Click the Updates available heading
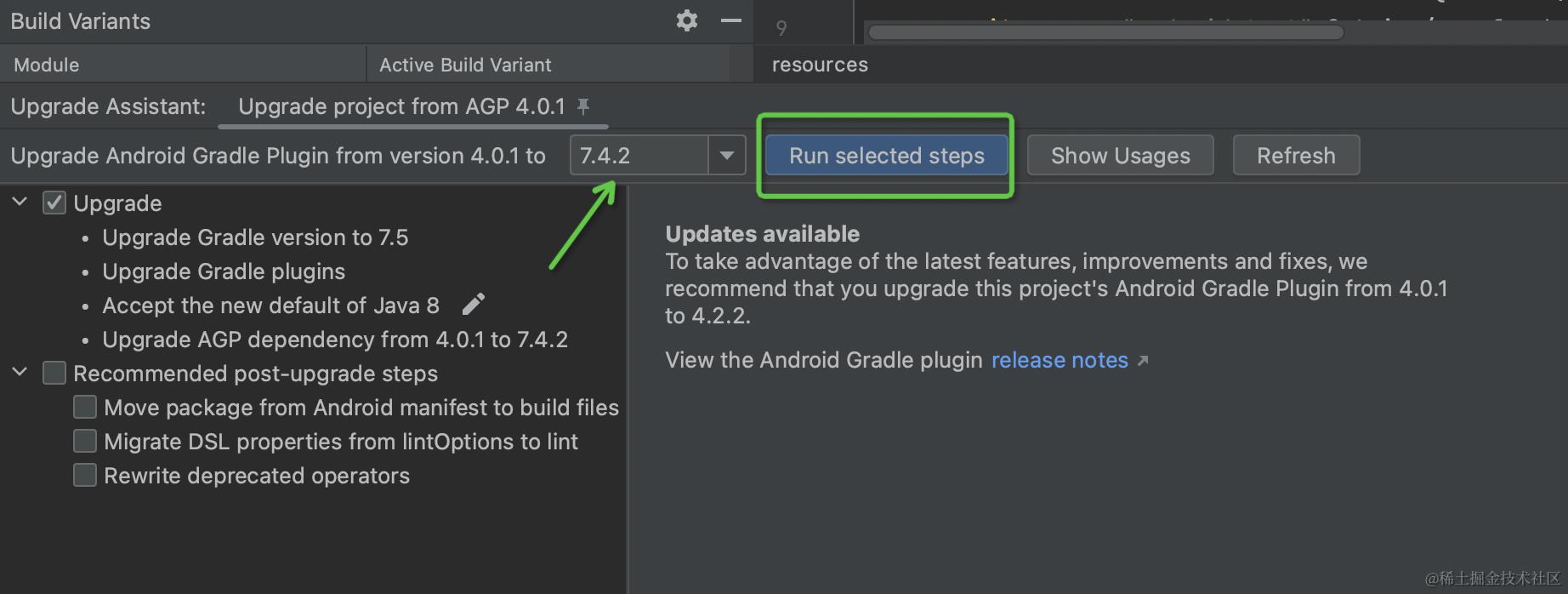 point(762,234)
